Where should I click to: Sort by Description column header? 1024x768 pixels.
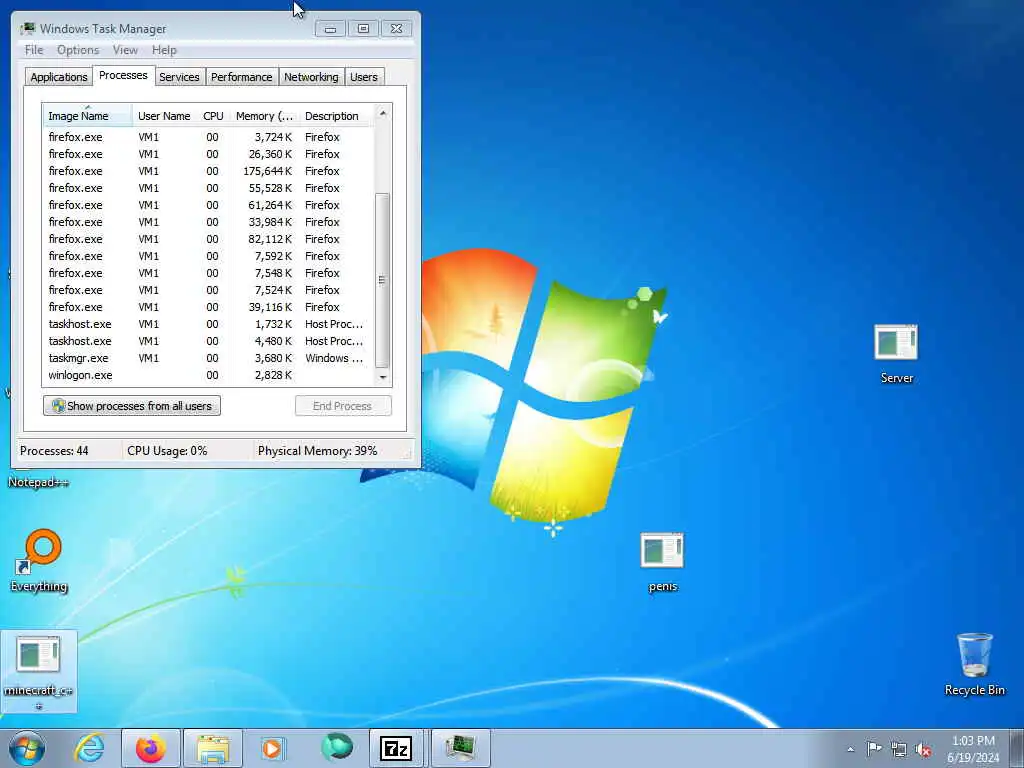tap(336, 116)
